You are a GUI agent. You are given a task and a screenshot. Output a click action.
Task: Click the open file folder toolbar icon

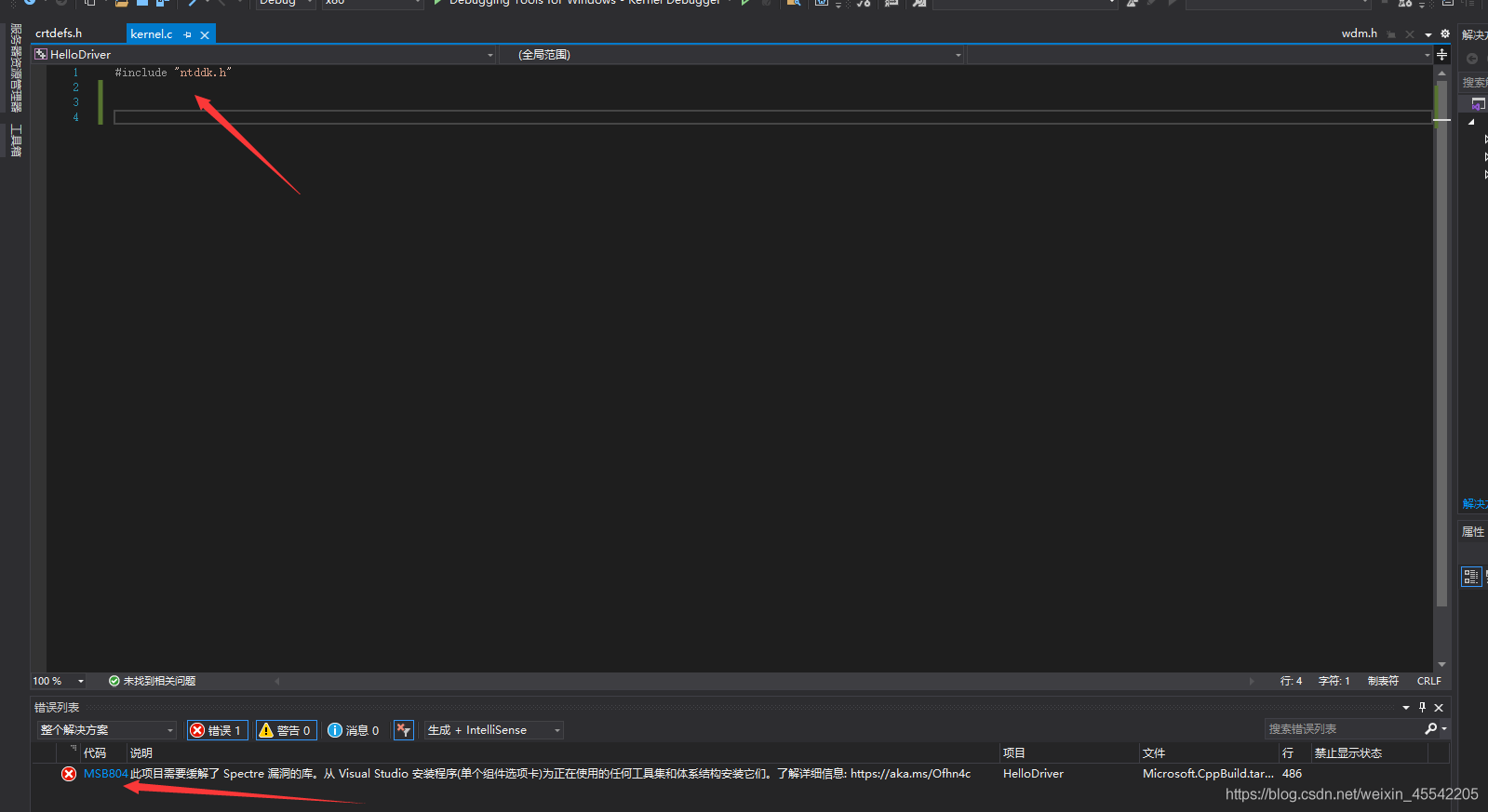(121, 3)
